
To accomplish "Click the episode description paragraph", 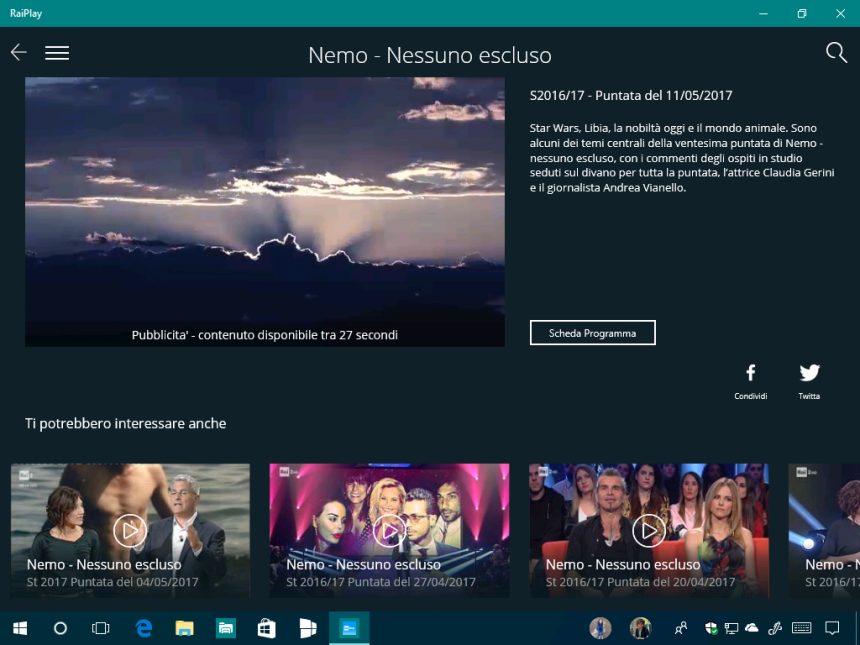I will tap(682, 158).
